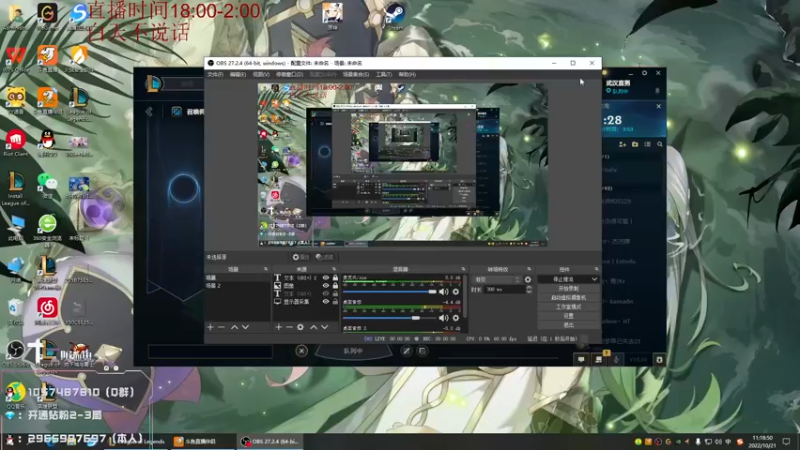800x450 pixels.
Task: Mute the second audio mixer channel 桌面音频
Action: tap(443, 317)
